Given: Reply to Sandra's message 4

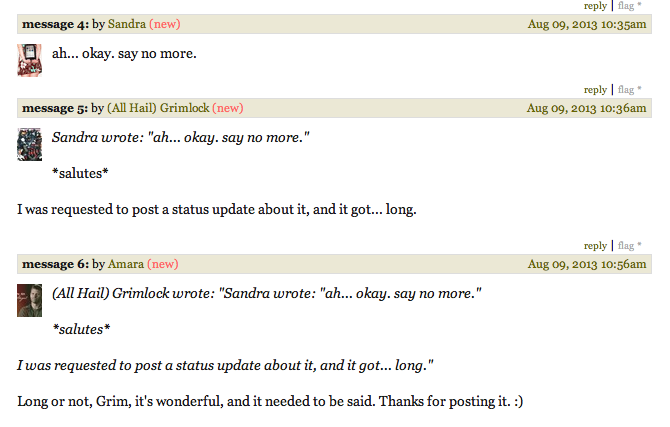Looking at the screenshot, I should click(x=595, y=89).
